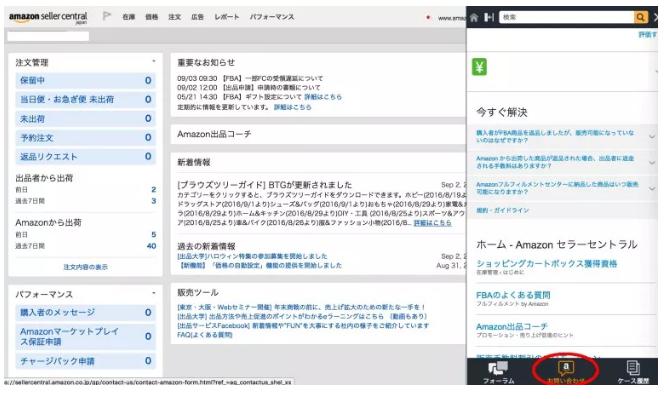The width and height of the screenshot is (669, 399).
Task: Open Amazon出品コーチ help panel link
Action: coord(512,326)
